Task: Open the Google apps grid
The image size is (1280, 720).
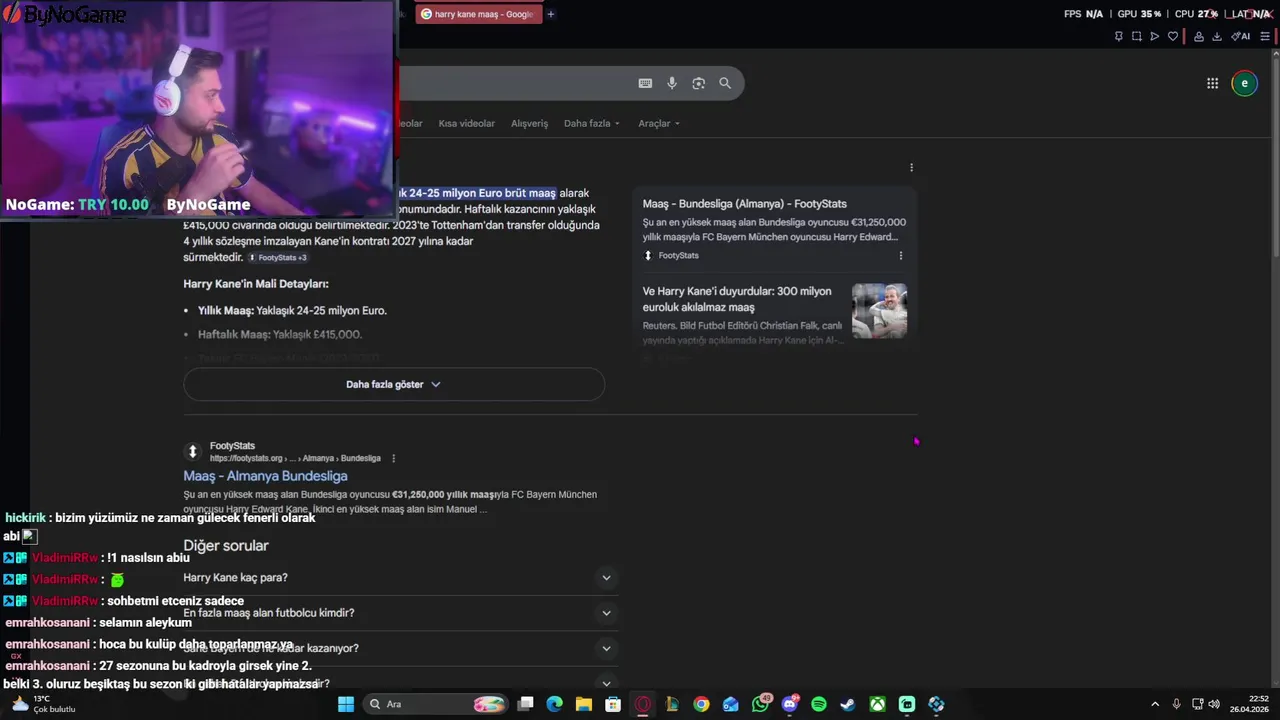Action: pos(1212,84)
